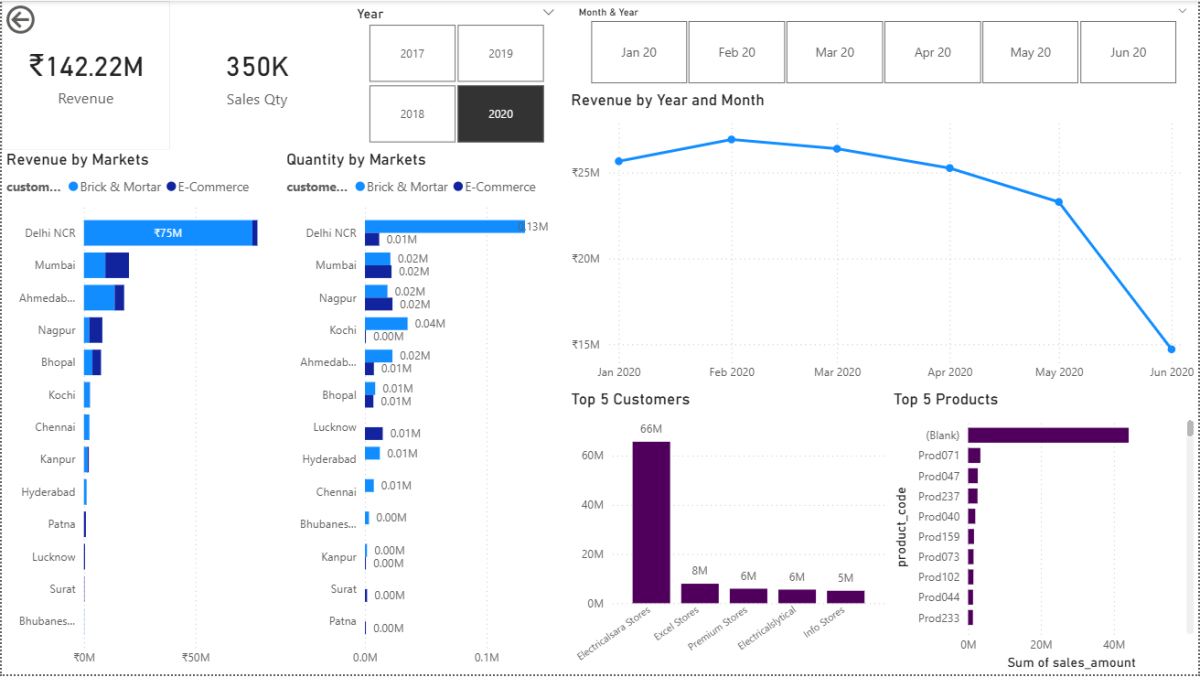Click the Jun 20 month tile
Viewport: 1200px width, 677px height.
1128,52
